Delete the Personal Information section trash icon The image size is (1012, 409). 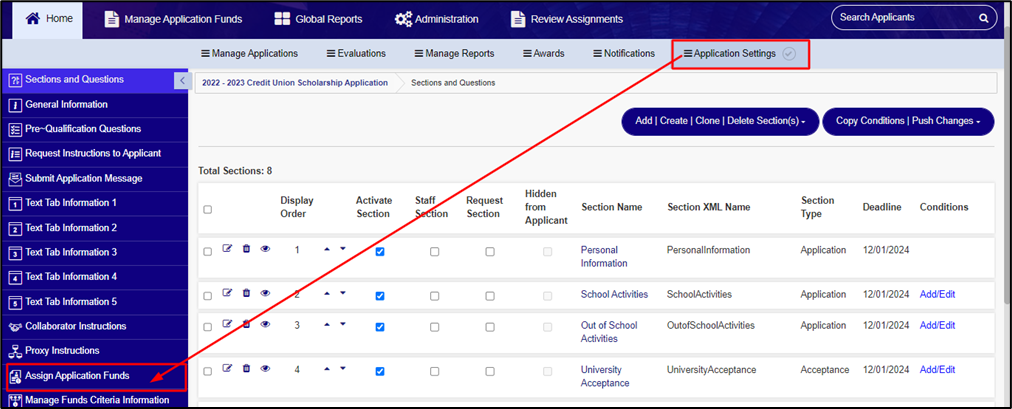(246, 248)
